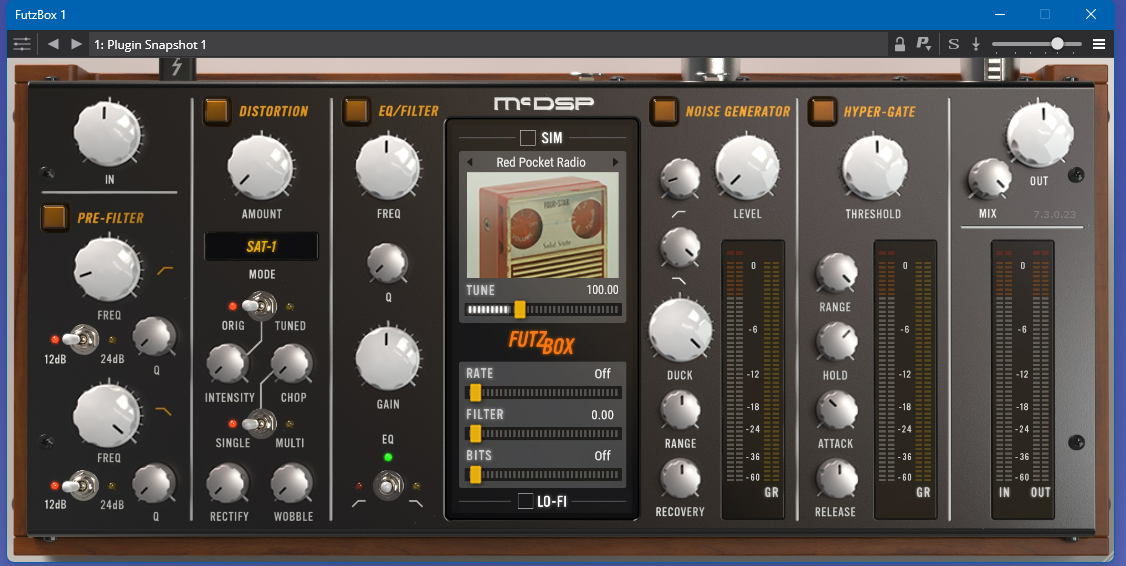Click the noise low-pass filter knob
1126x566 pixels.
pos(680,248)
